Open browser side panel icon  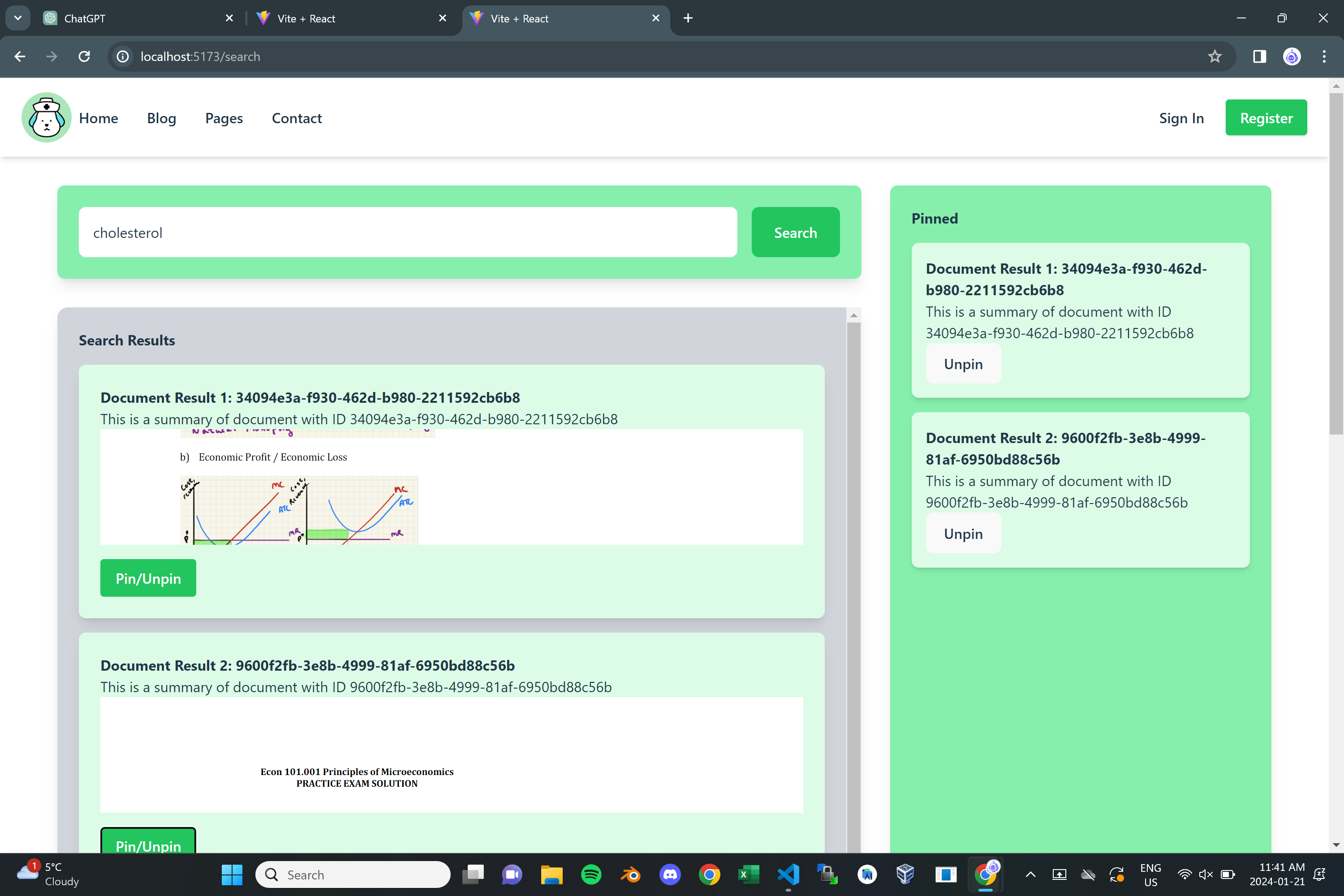pyautogui.click(x=1259, y=56)
